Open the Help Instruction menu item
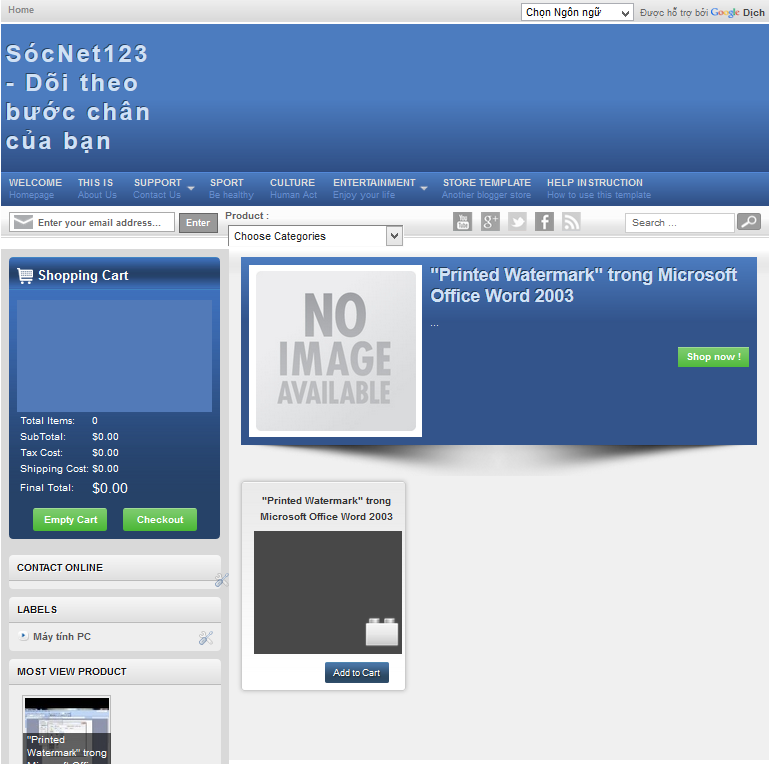The image size is (769, 764). click(599, 188)
